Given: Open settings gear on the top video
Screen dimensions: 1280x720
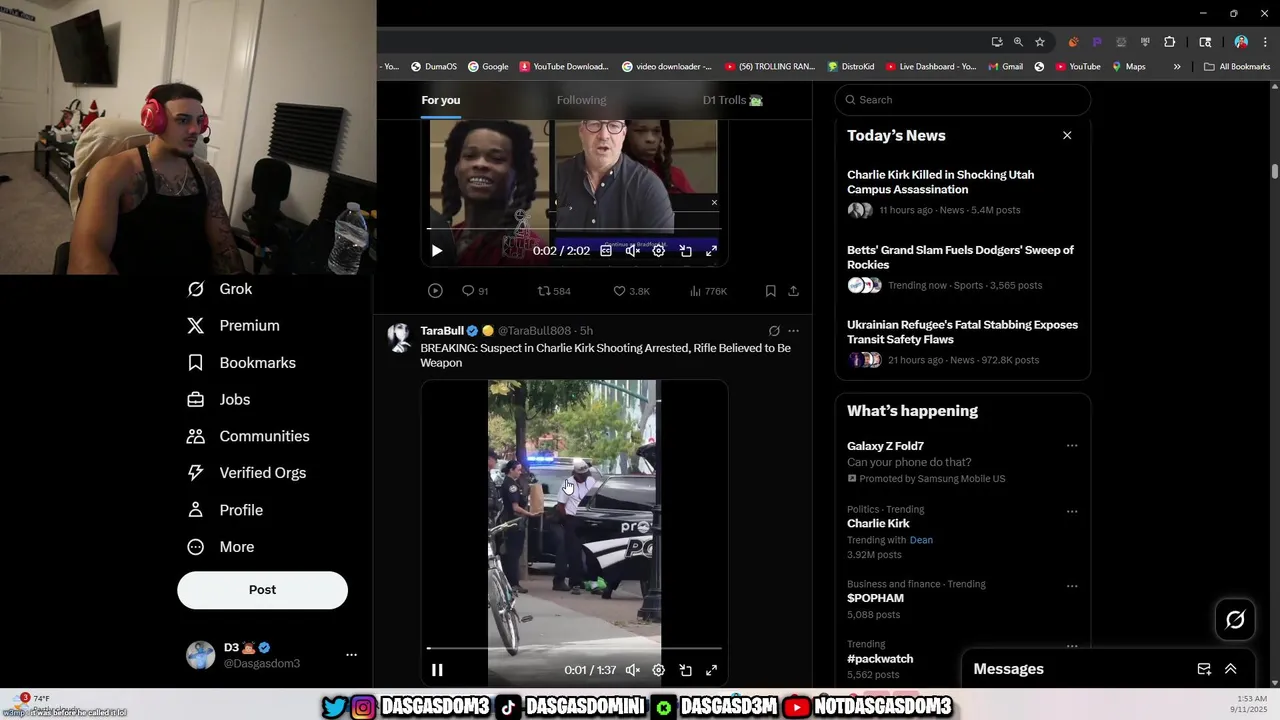Looking at the screenshot, I should pyautogui.click(x=659, y=251).
